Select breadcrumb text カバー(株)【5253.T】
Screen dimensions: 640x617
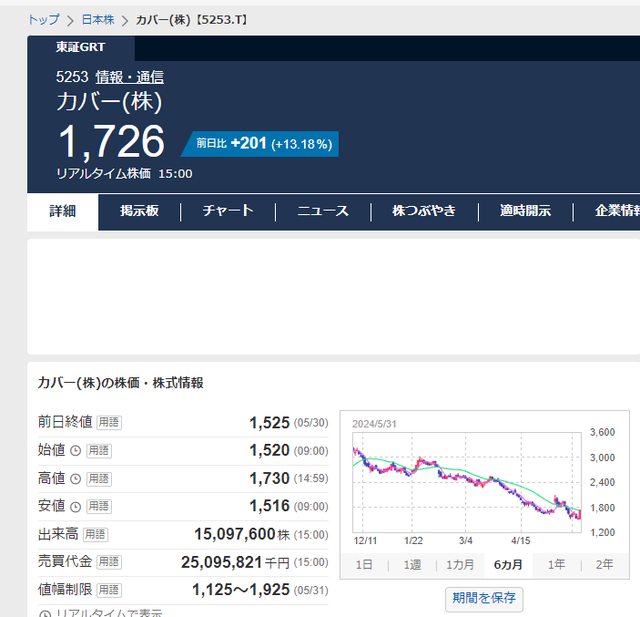[x=191, y=20]
